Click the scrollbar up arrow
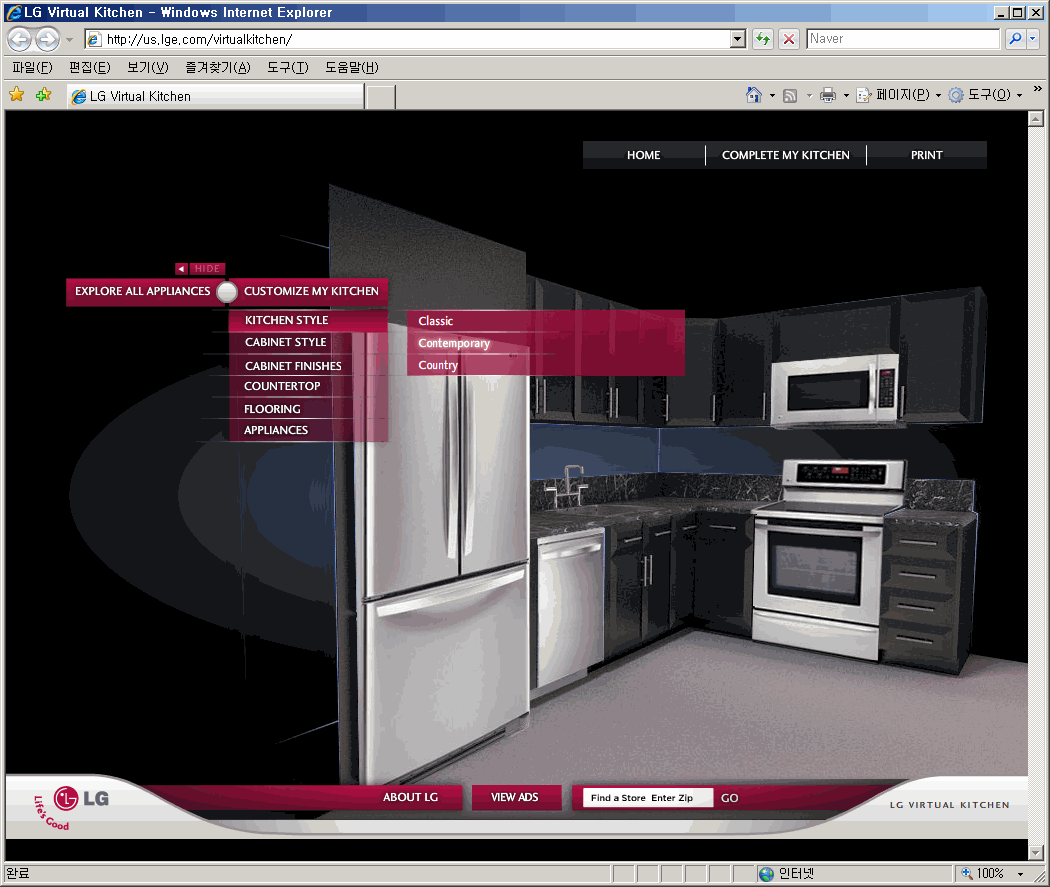Image resolution: width=1050 pixels, height=887 pixels. click(1035, 119)
